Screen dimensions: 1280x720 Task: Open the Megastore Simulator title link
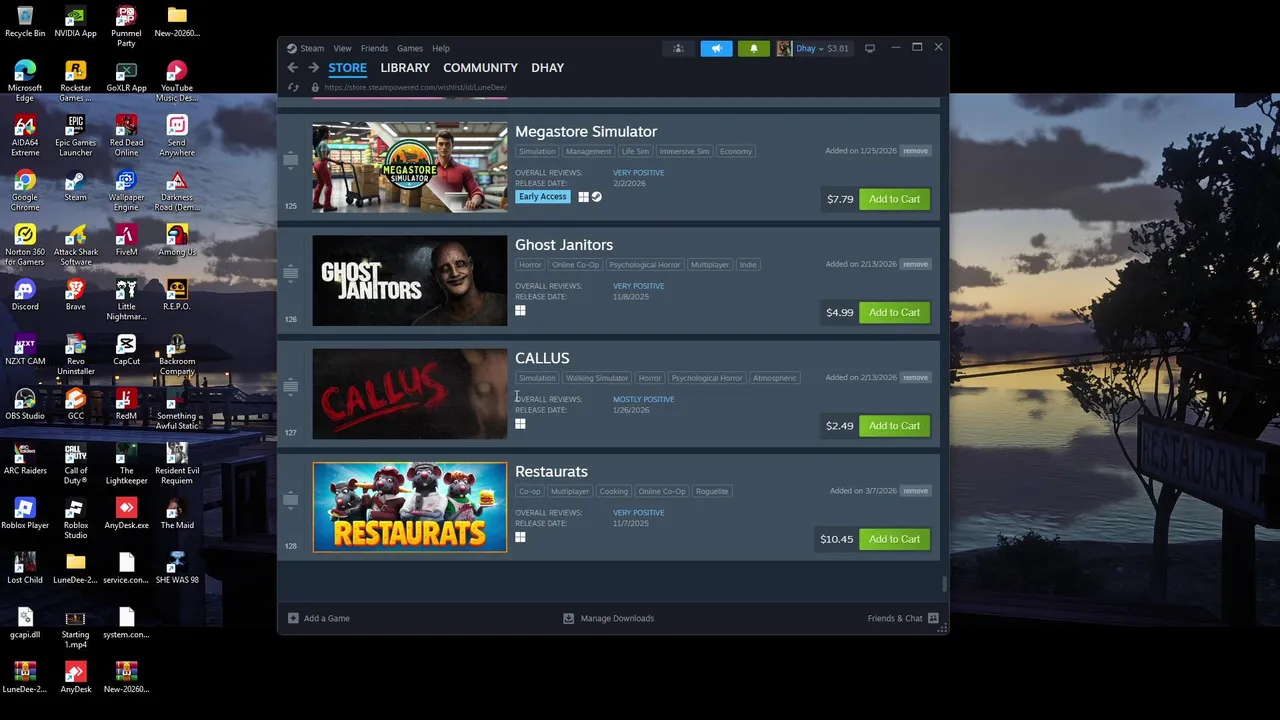(x=586, y=132)
